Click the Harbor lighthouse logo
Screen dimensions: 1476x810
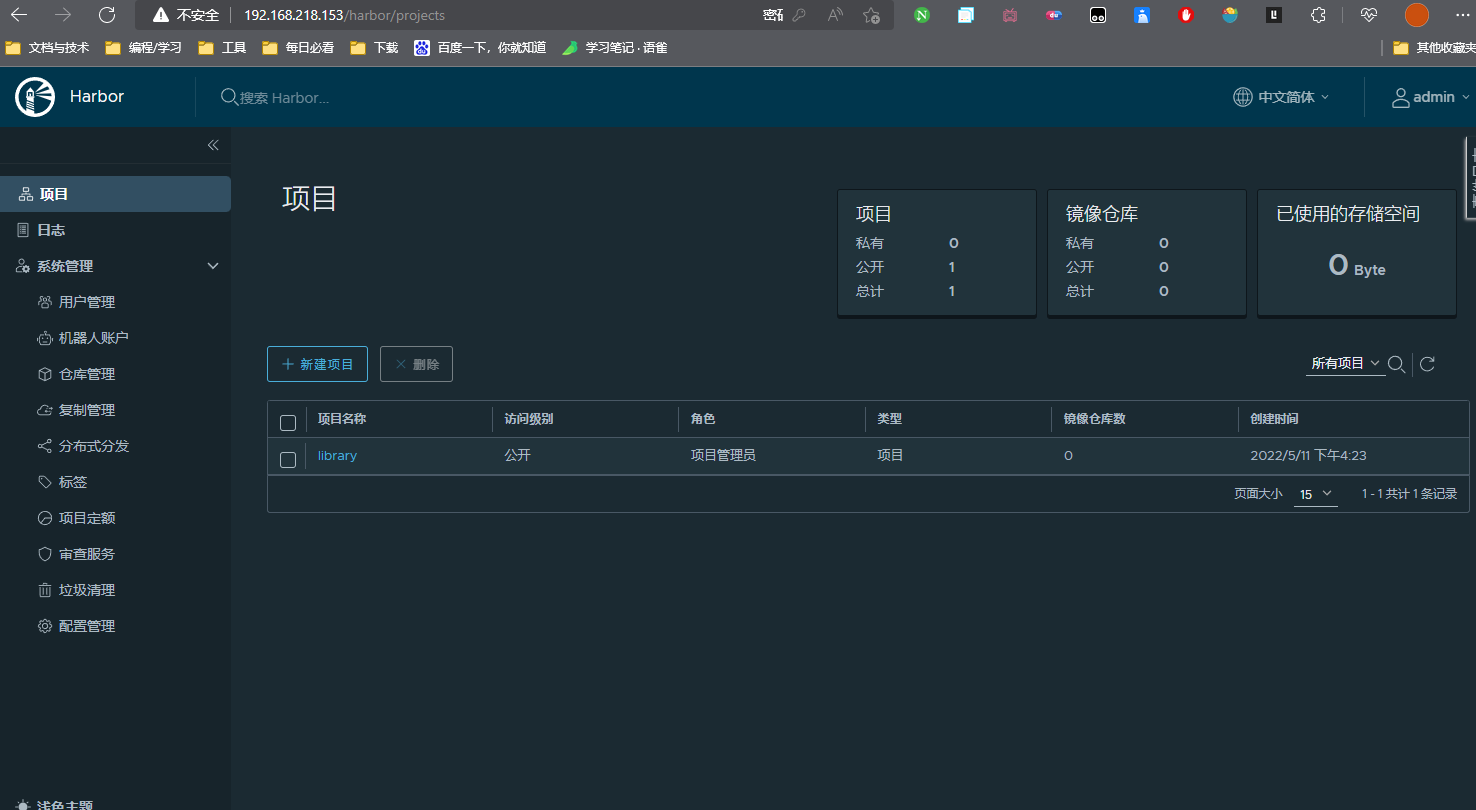click(x=34, y=97)
